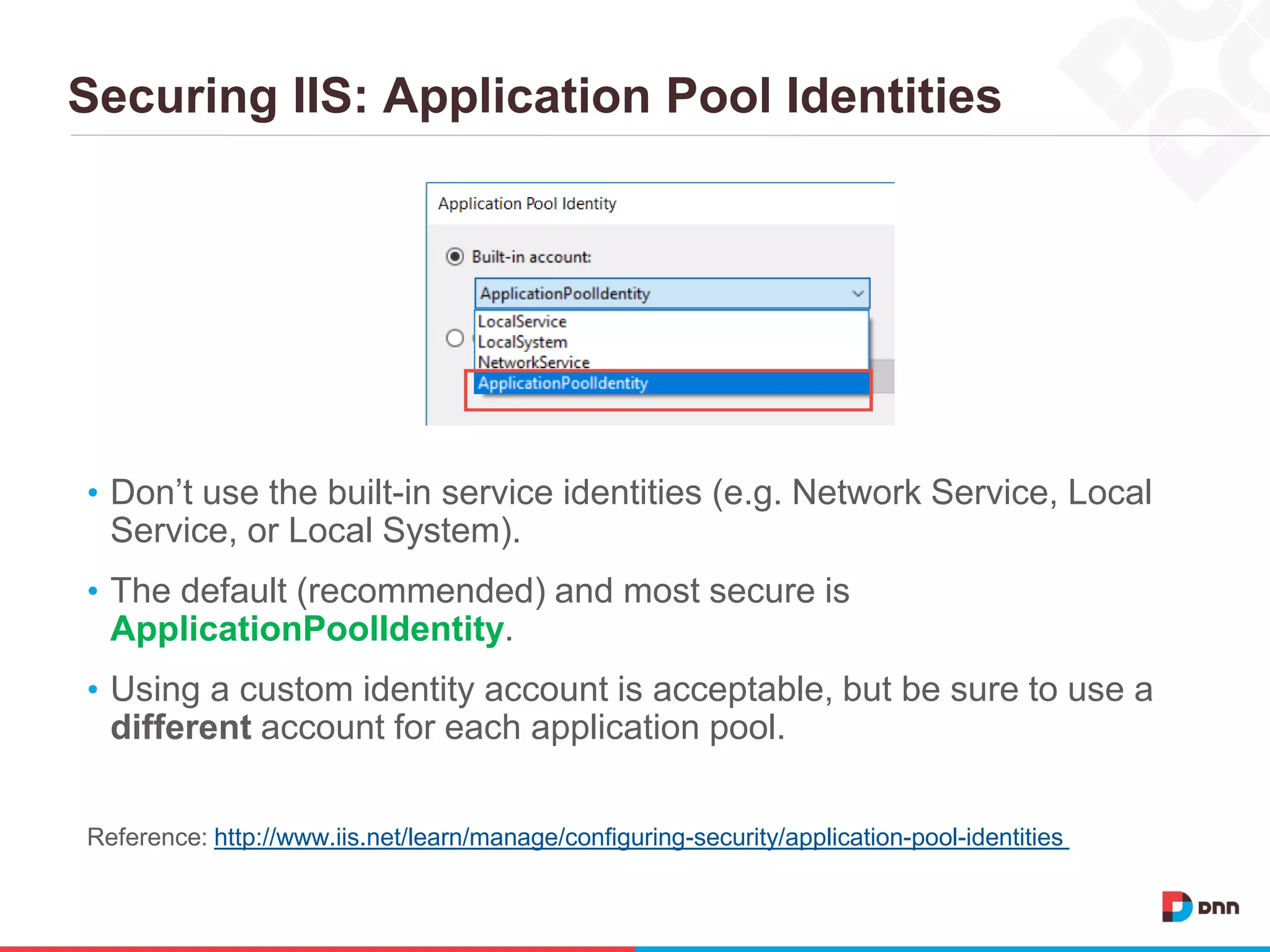This screenshot has width=1270, height=952.
Task: Click the Application Pool Identity dialog title
Action: [527, 203]
